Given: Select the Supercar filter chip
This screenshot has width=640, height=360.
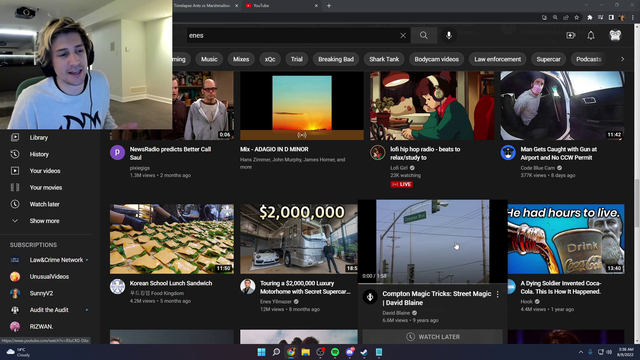Looking at the screenshot, I should [x=548, y=59].
